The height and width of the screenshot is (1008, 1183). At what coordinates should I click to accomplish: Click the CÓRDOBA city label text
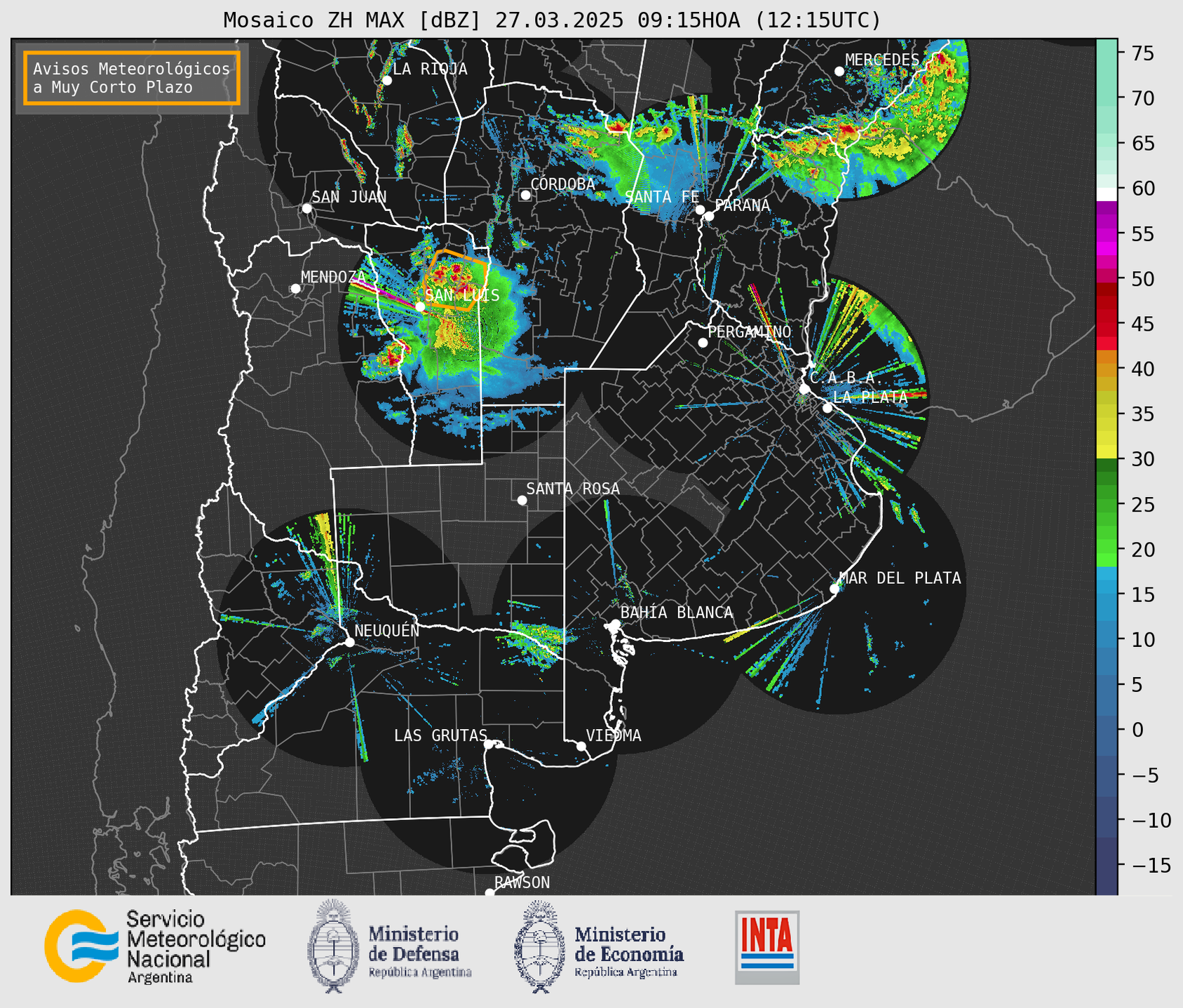click(562, 184)
